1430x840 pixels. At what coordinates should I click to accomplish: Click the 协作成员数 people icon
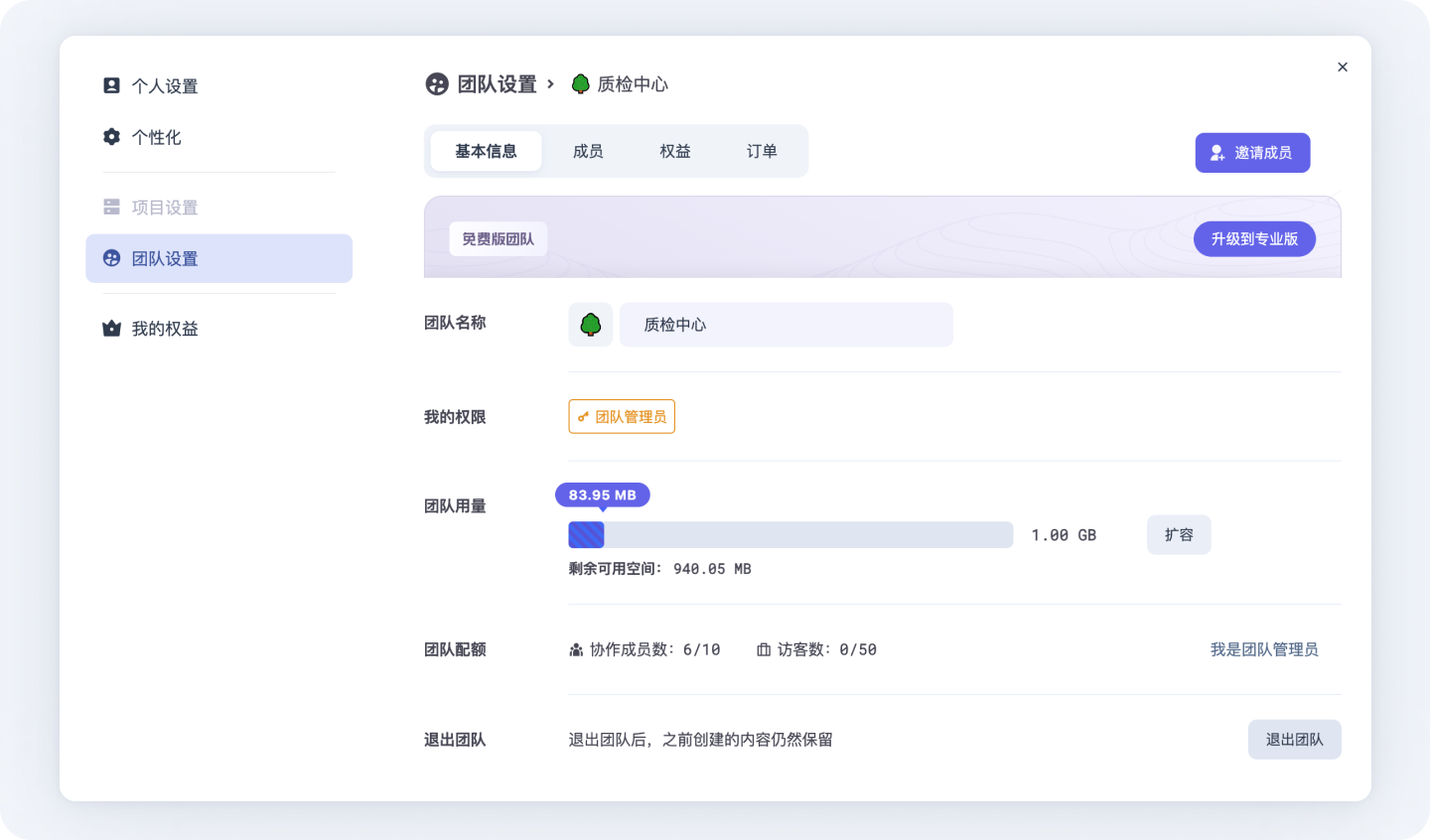tap(576, 650)
